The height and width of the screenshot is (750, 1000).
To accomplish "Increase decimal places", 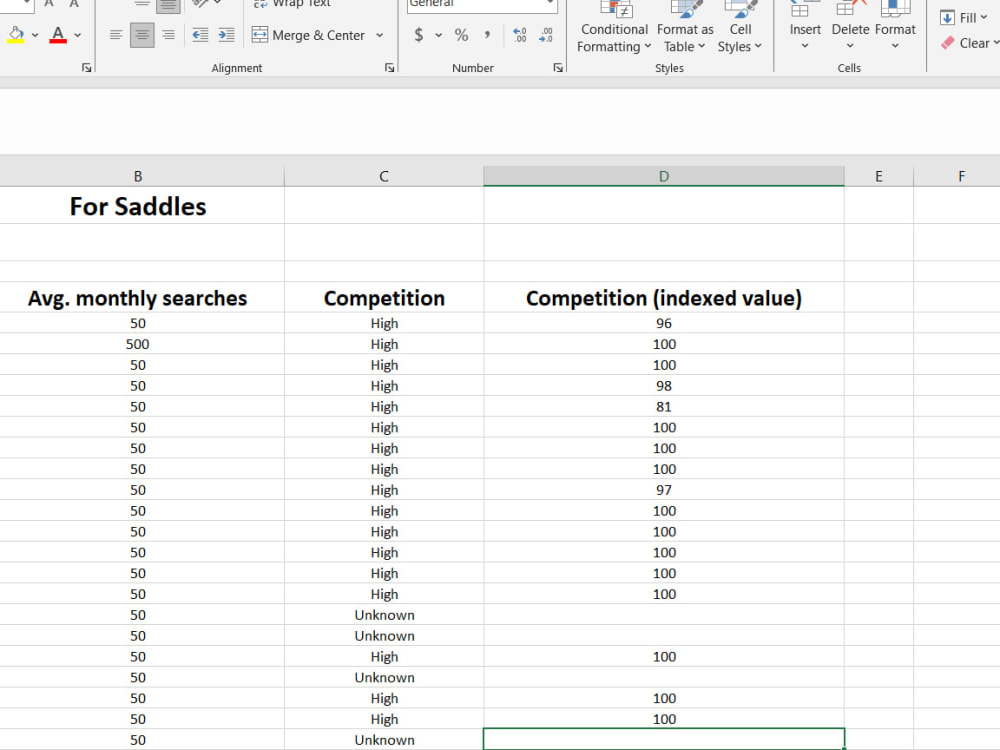I will point(520,35).
